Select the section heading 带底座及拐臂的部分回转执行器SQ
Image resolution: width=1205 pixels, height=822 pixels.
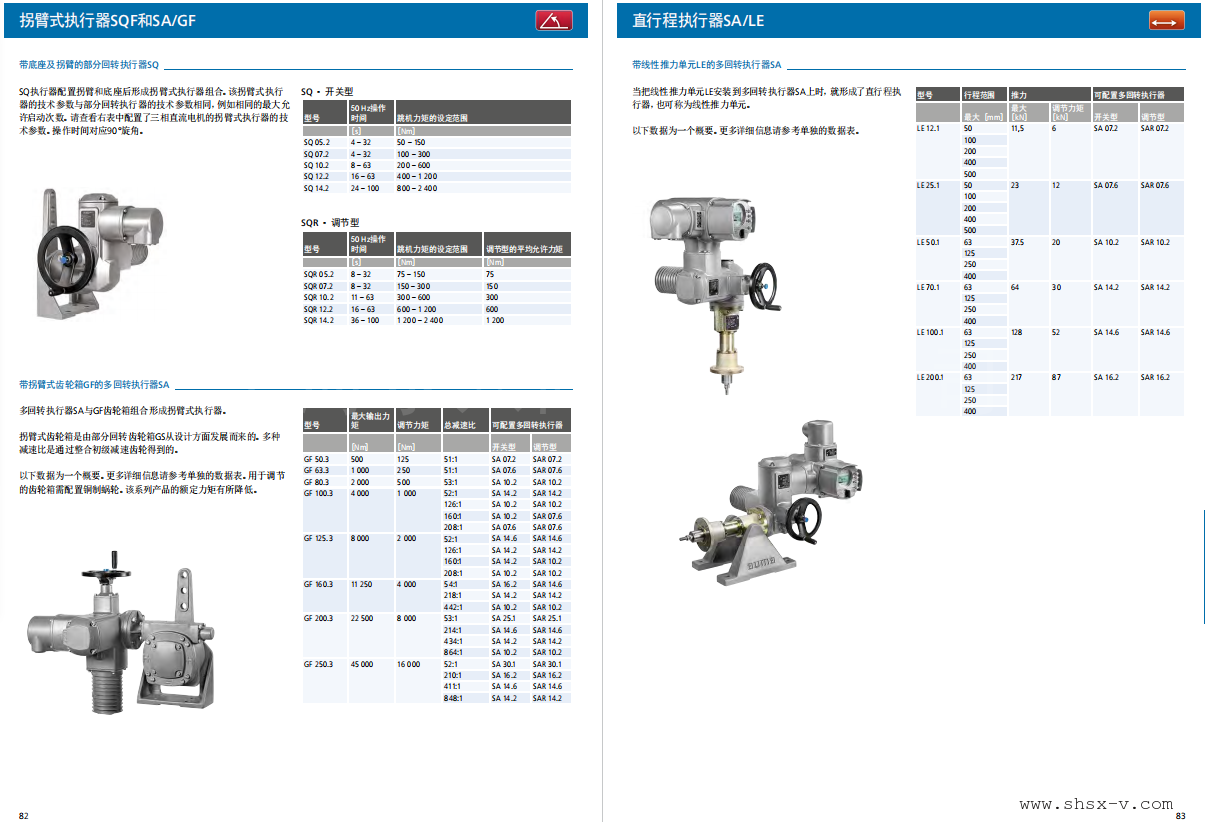(x=89, y=64)
